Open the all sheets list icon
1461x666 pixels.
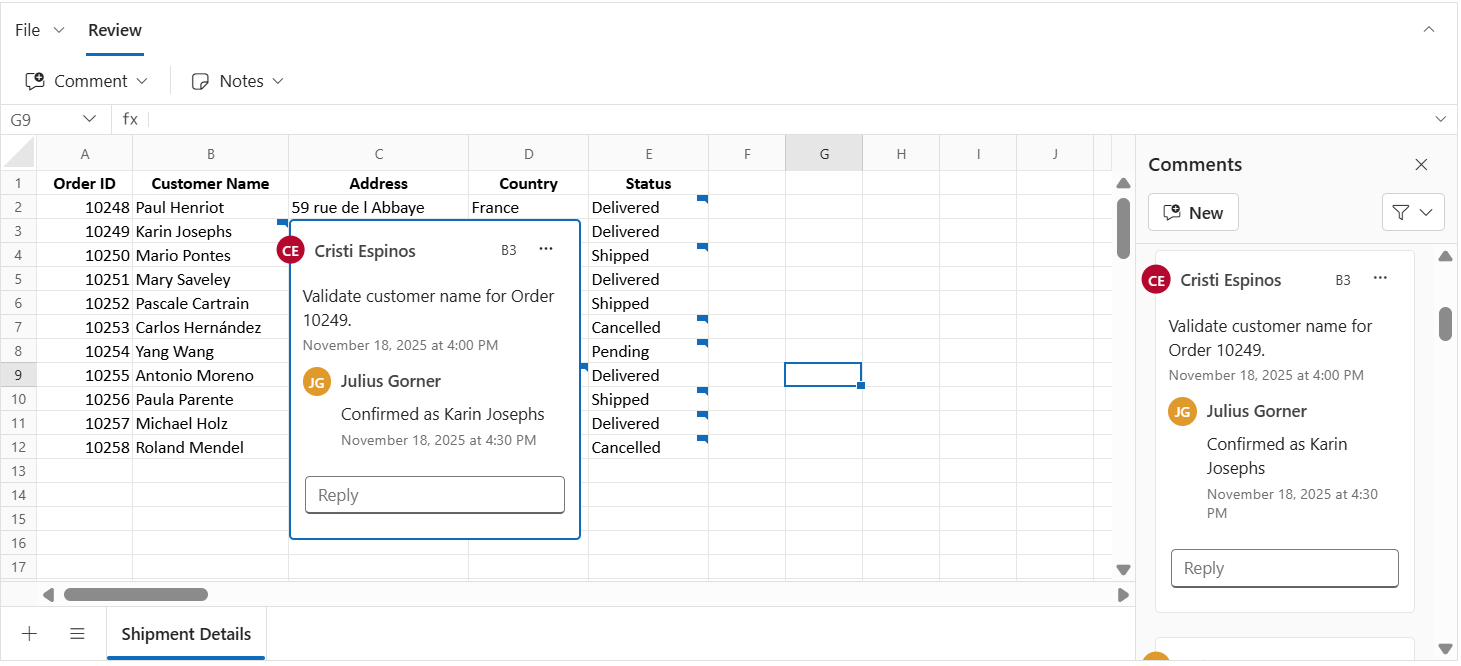coord(77,633)
